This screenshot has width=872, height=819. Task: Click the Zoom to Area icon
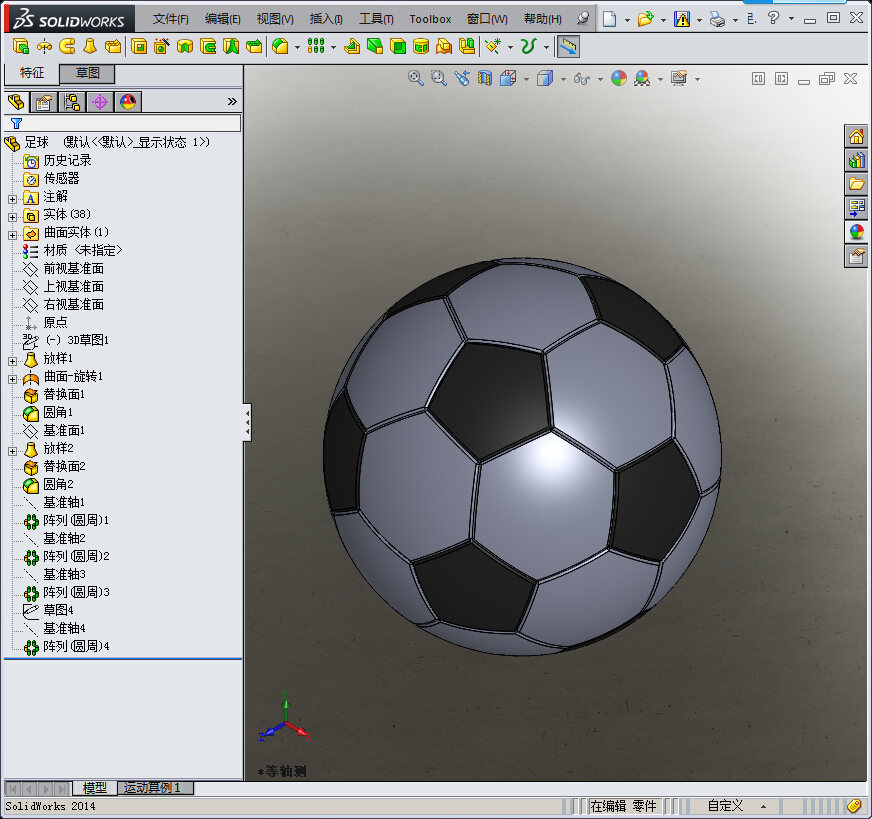point(439,78)
